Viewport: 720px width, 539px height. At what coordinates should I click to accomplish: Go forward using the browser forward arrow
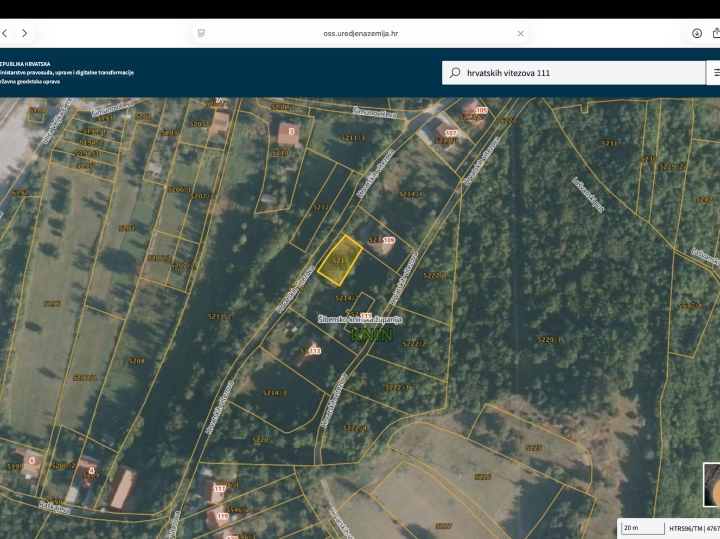25,33
